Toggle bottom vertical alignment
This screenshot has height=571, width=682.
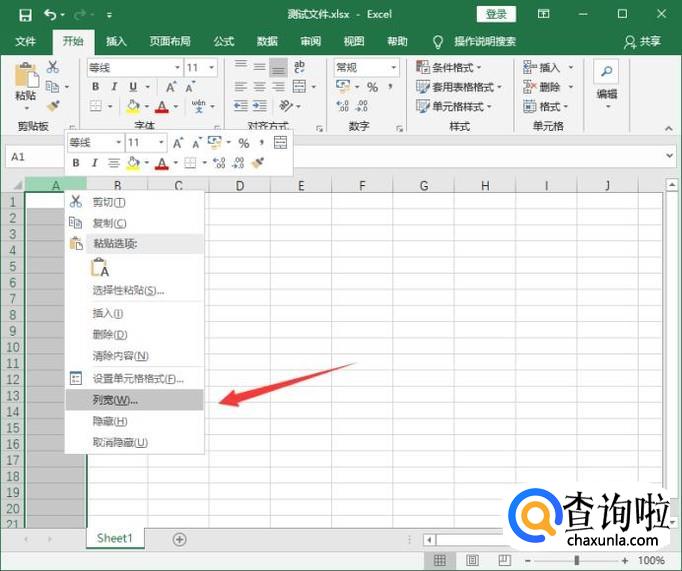click(278, 67)
